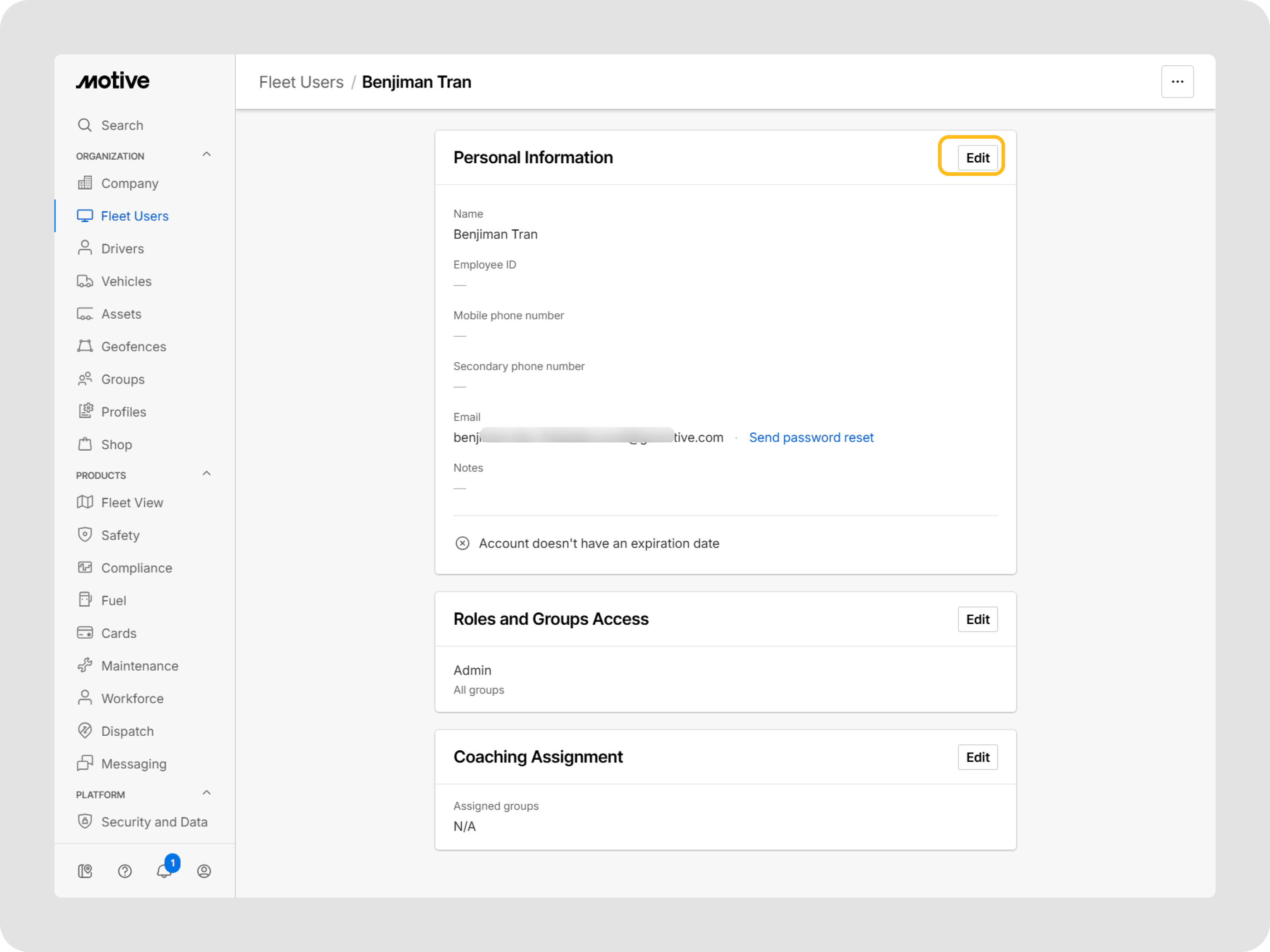Open the help question mark icon

tap(125, 870)
